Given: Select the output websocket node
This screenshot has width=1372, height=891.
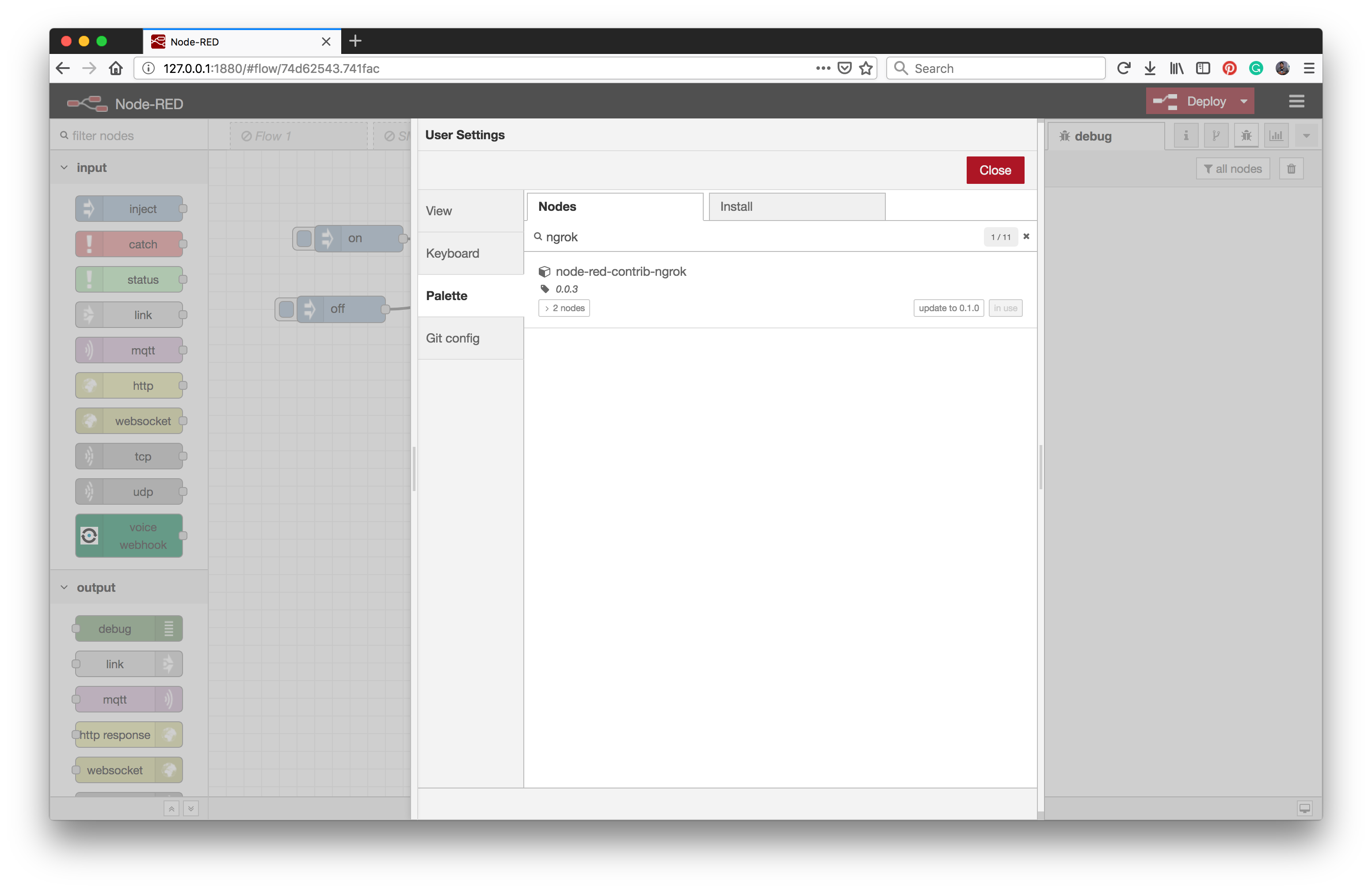Looking at the screenshot, I should [129, 770].
